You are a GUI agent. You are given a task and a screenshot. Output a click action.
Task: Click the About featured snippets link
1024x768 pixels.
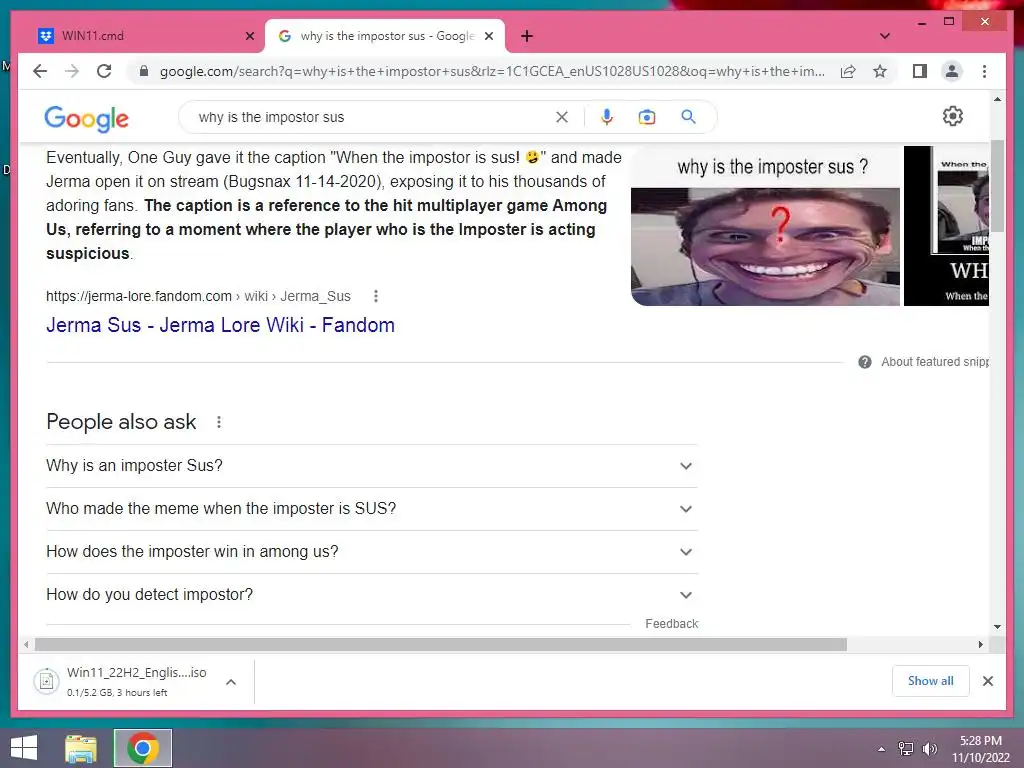click(935, 362)
